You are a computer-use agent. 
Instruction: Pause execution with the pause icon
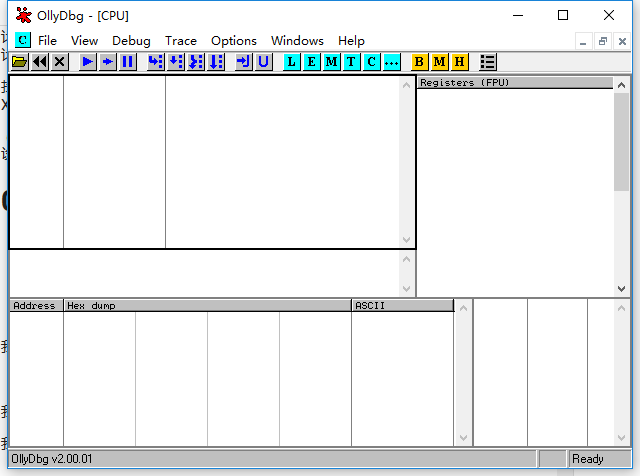coord(127,62)
